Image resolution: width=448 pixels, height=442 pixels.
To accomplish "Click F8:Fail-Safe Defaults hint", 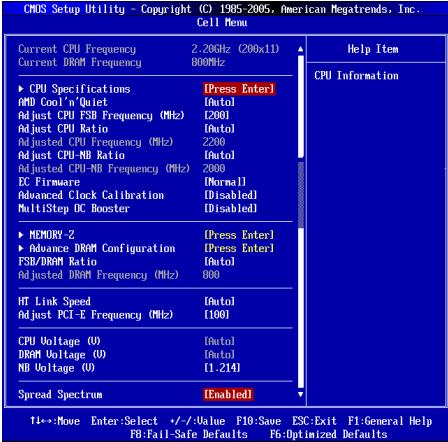I will click(x=189, y=434).
